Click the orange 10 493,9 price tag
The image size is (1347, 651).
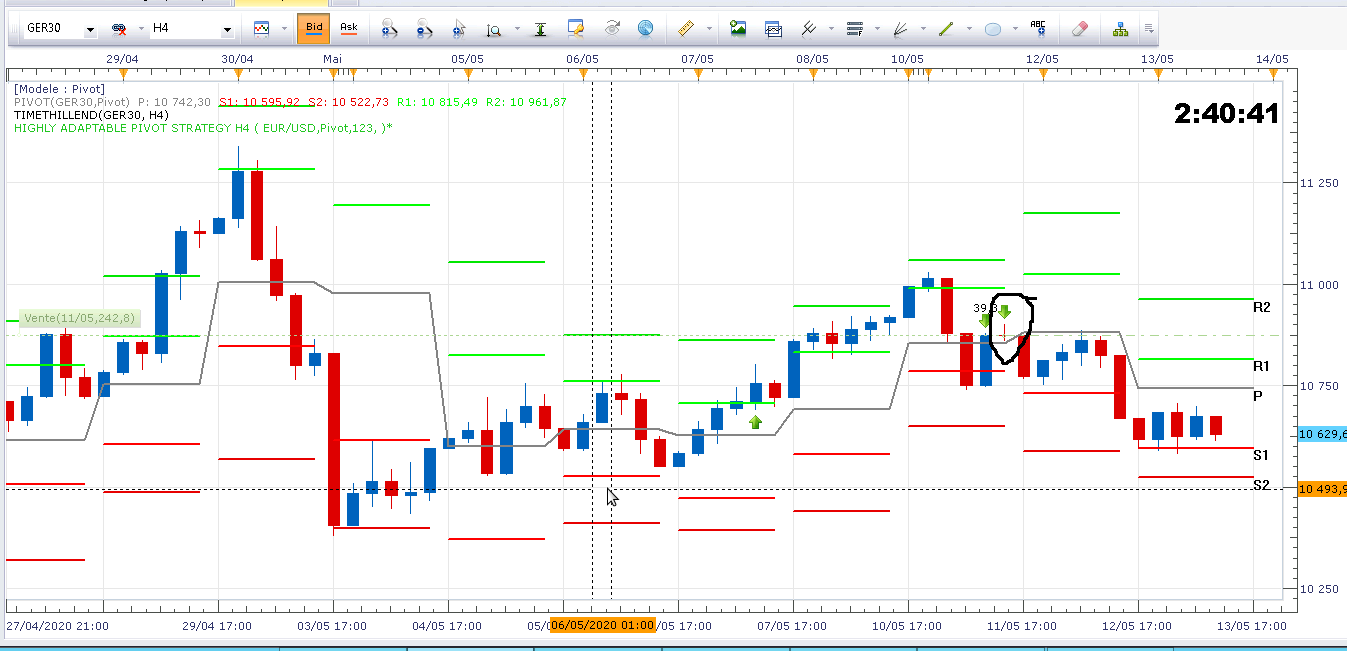point(1322,489)
